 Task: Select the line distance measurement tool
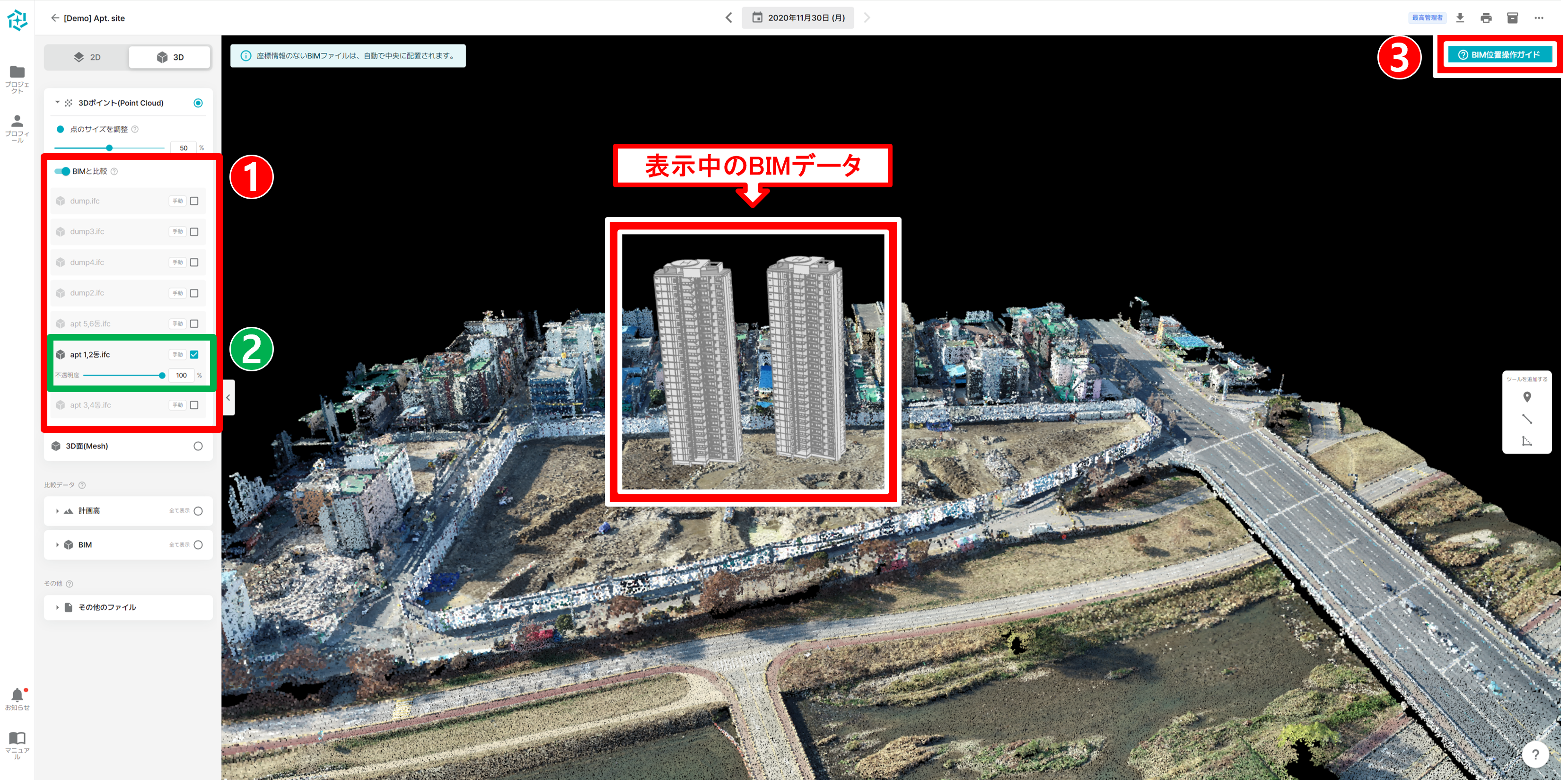click(1526, 419)
